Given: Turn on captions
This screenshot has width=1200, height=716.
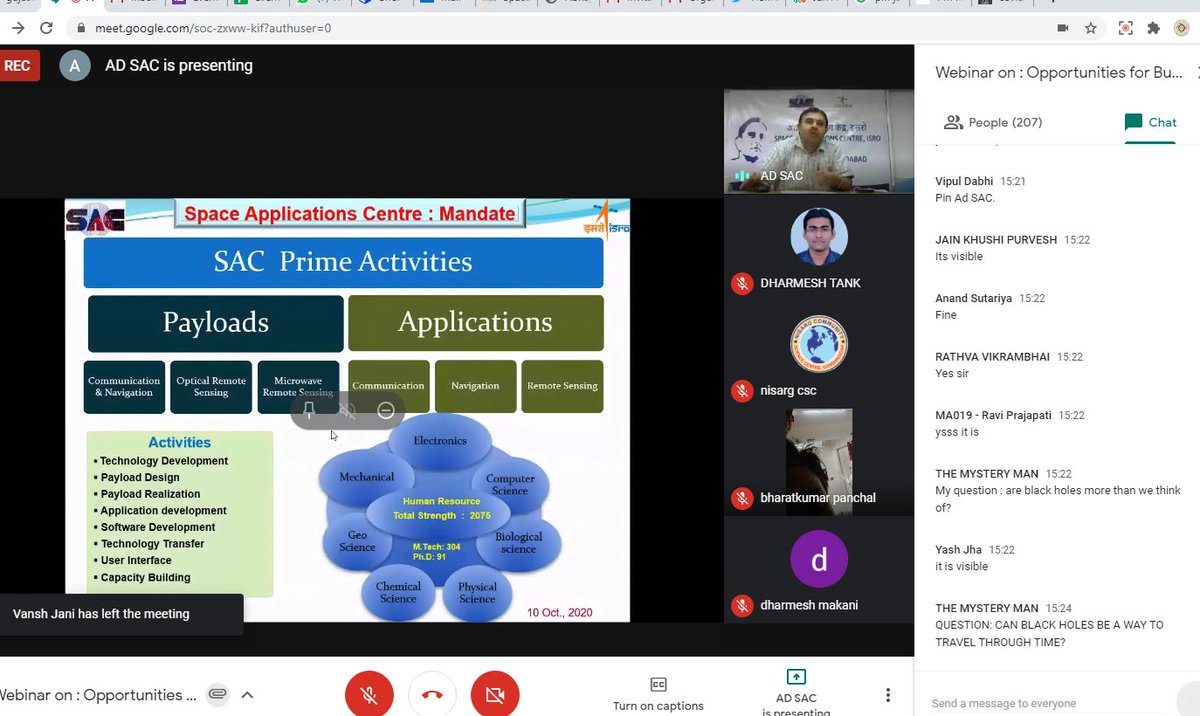Looking at the screenshot, I should coord(658,694).
